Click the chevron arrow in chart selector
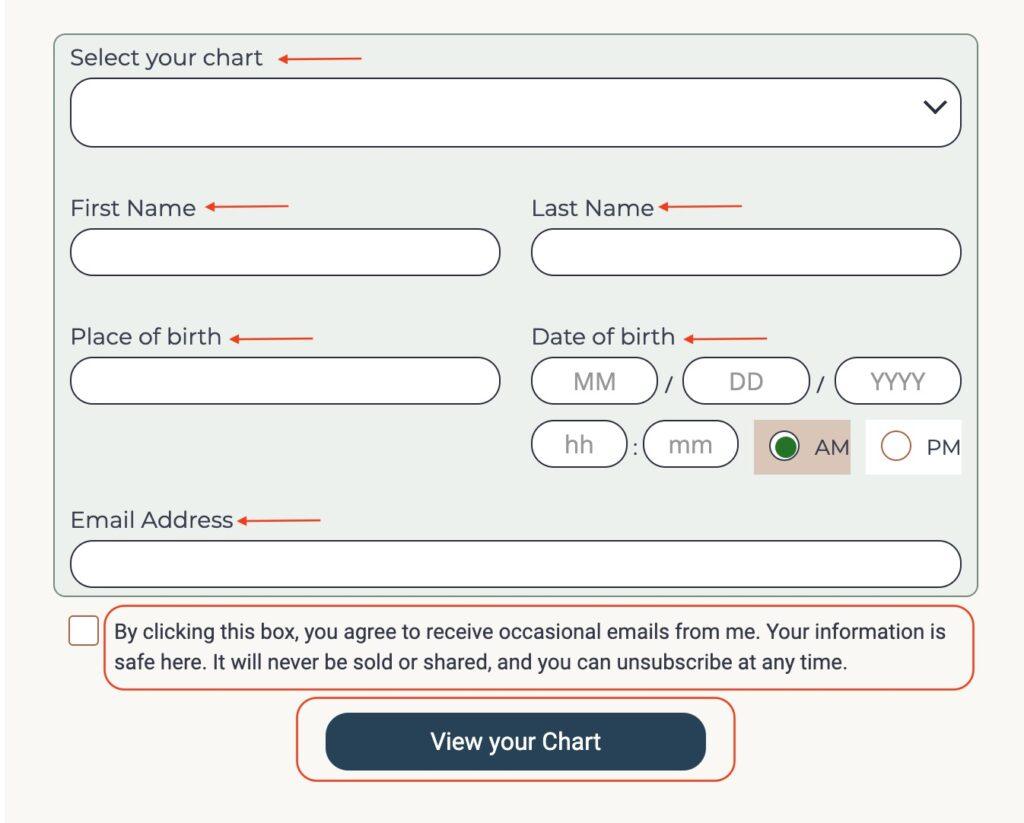The width and height of the screenshot is (1024, 823). click(935, 107)
